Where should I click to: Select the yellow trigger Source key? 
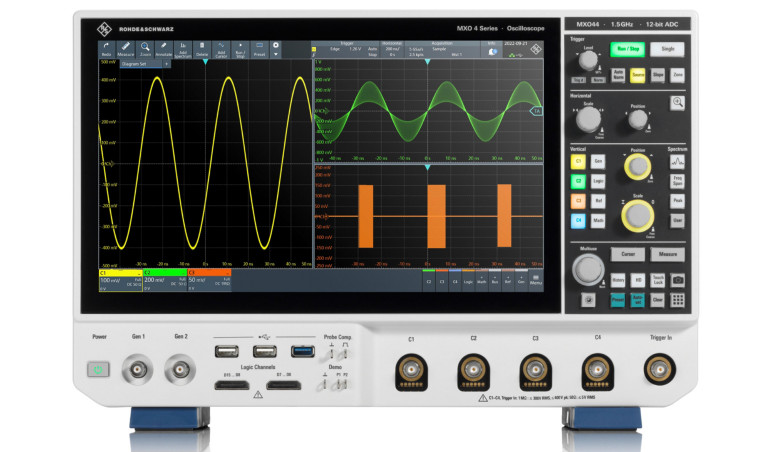coord(638,75)
